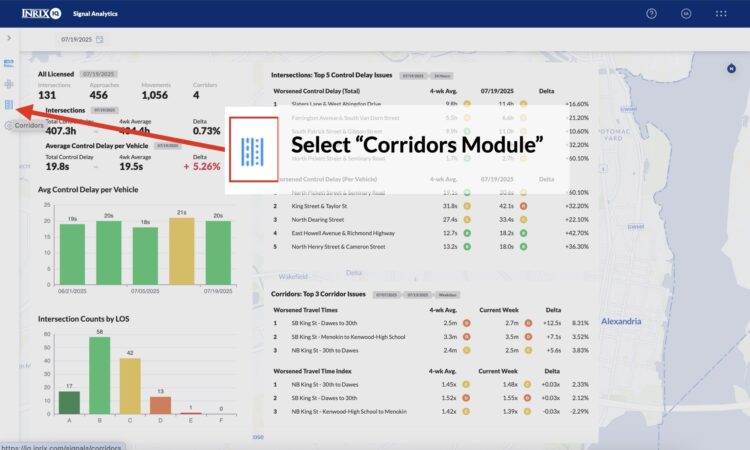Click the LOS B bar showing 58

[99, 375]
